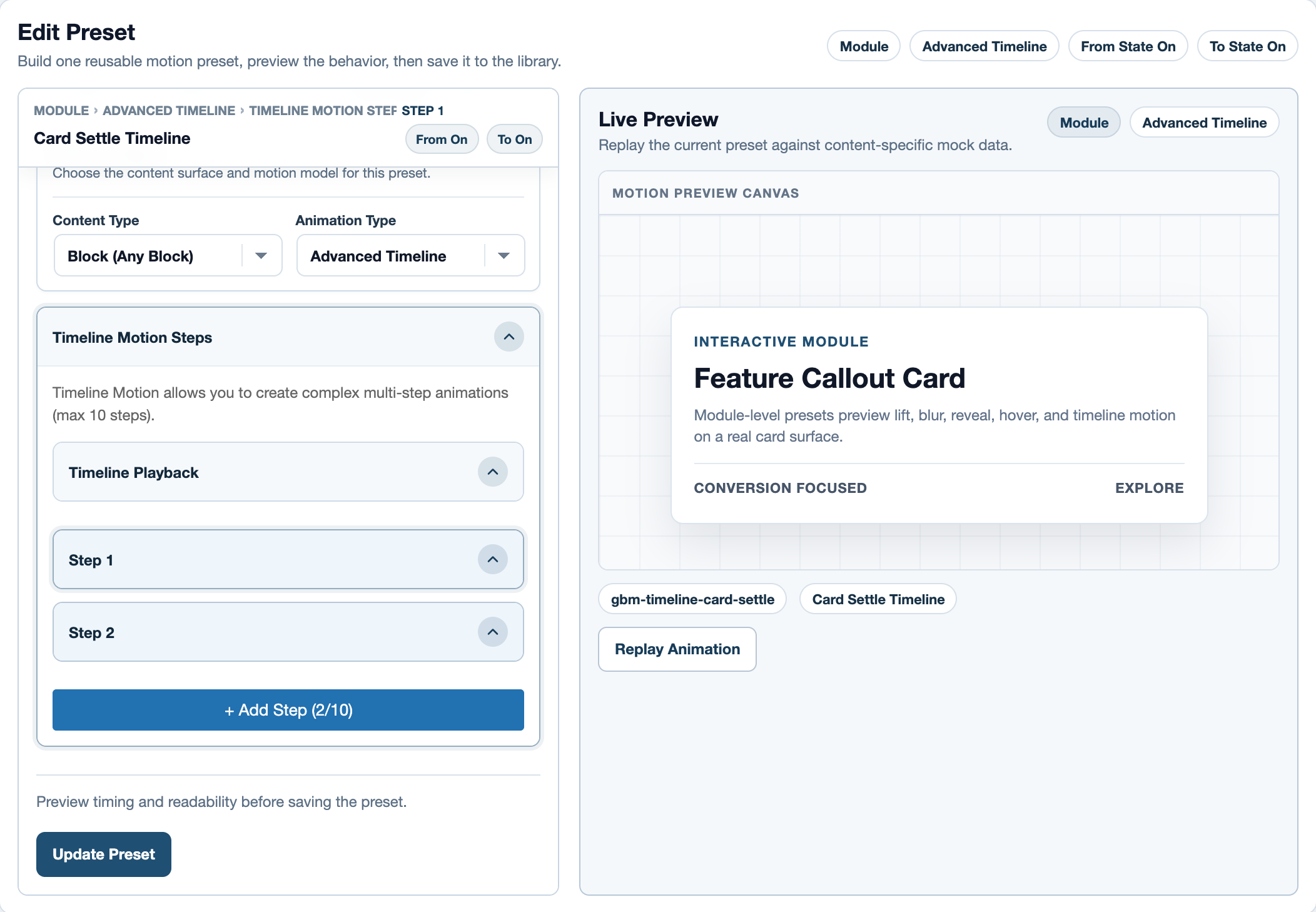Click Timeline Playback row label
The width and height of the screenshot is (1316, 912).
133,473
